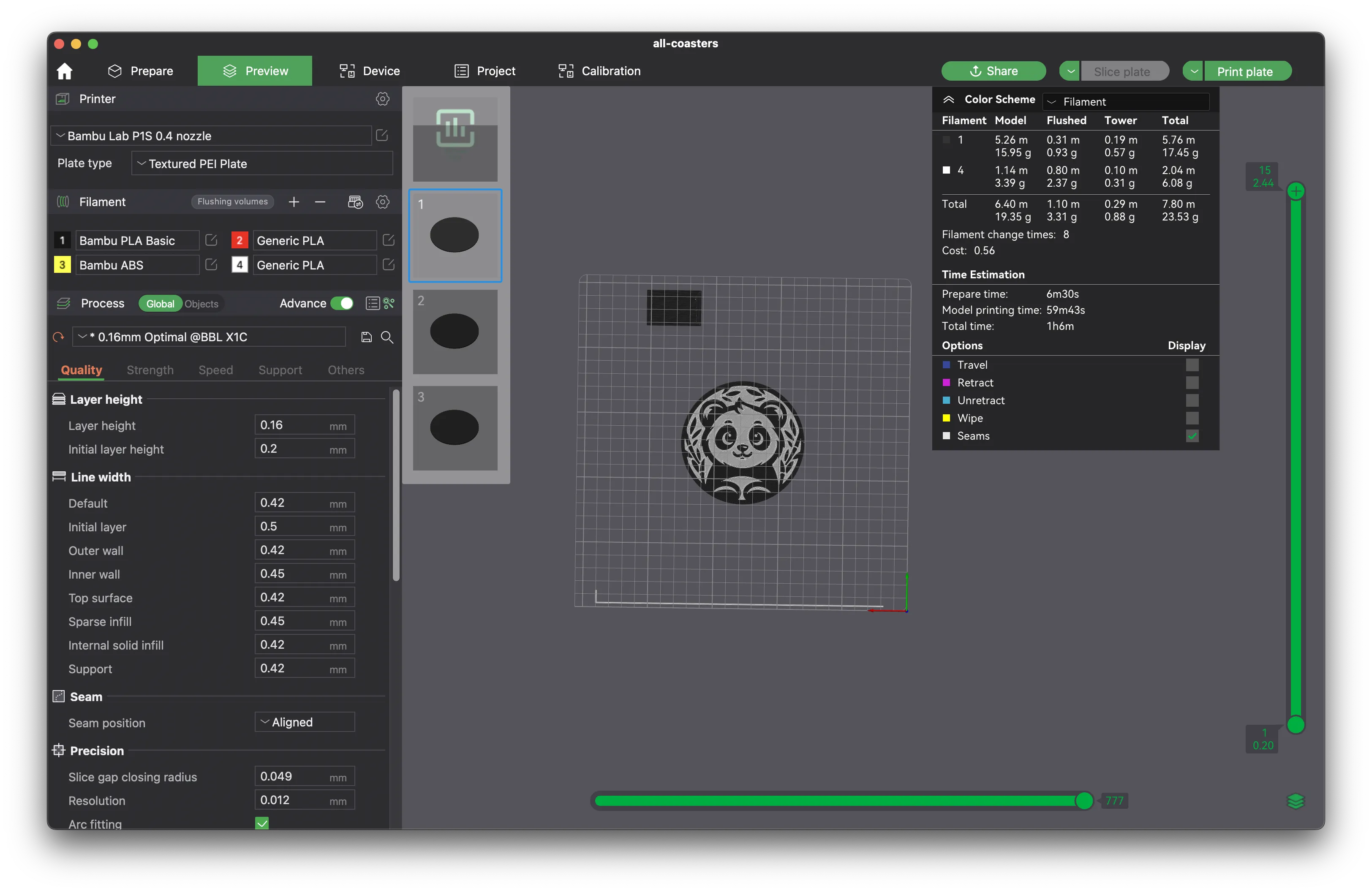Switch process scope to Global
Screen dimensions: 1372x892
(160, 304)
